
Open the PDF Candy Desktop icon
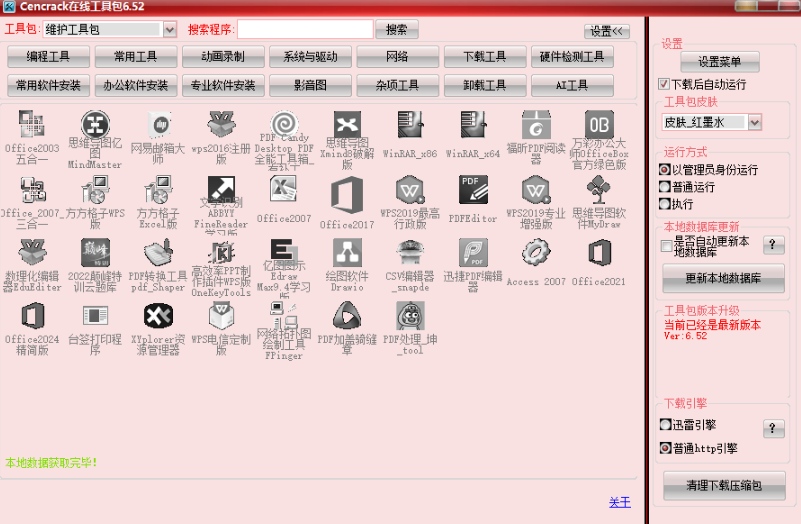tap(284, 124)
